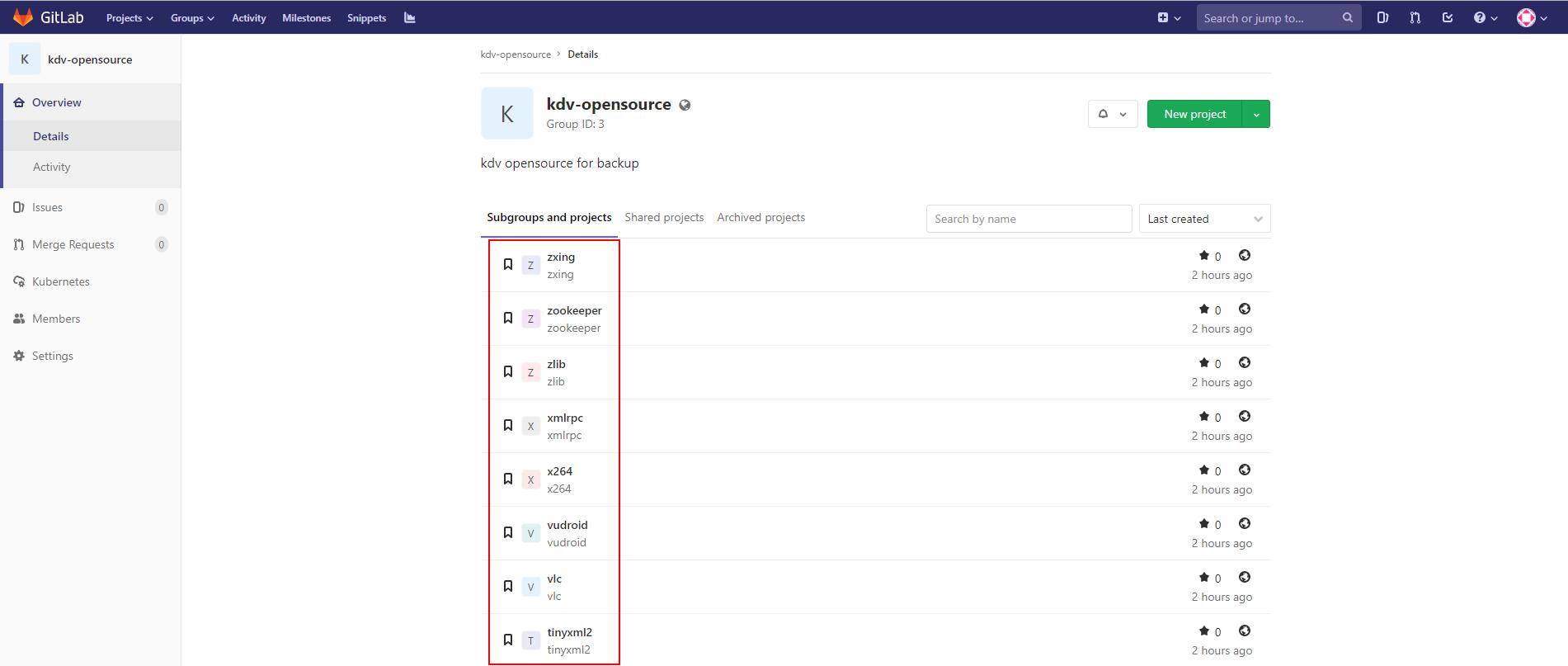Click '2 hours ago' on zlib row
Viewport: 1568px width, 666px height.
[x=1222, y=382]
